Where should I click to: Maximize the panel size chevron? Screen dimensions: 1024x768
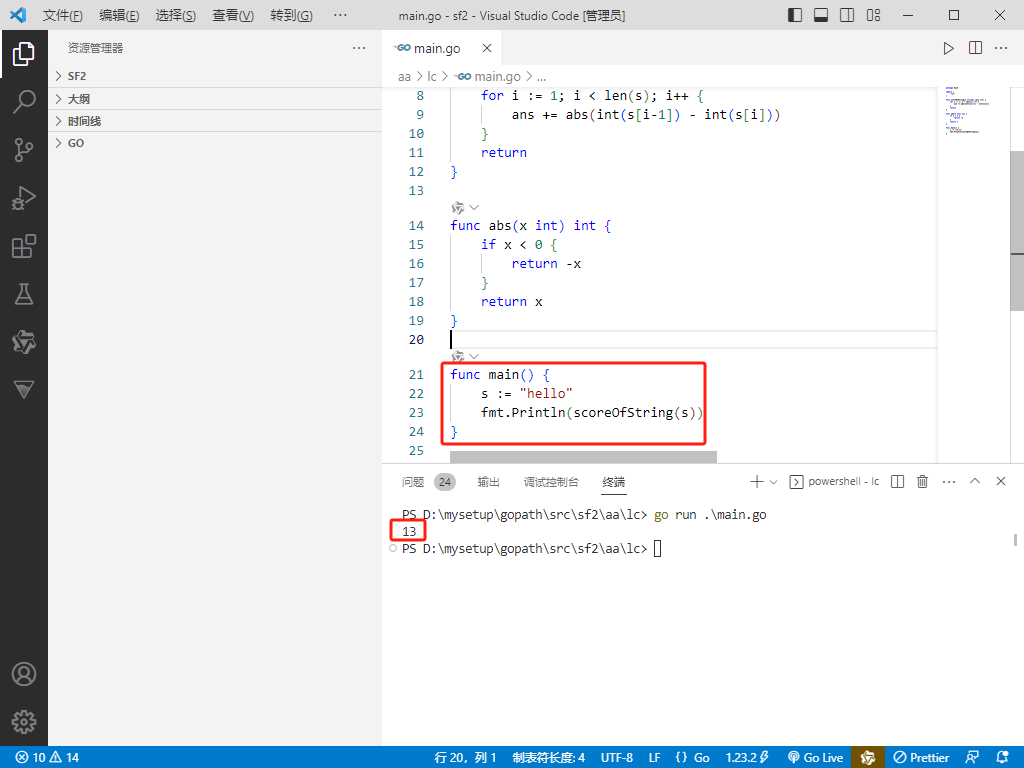pos(975,481)
